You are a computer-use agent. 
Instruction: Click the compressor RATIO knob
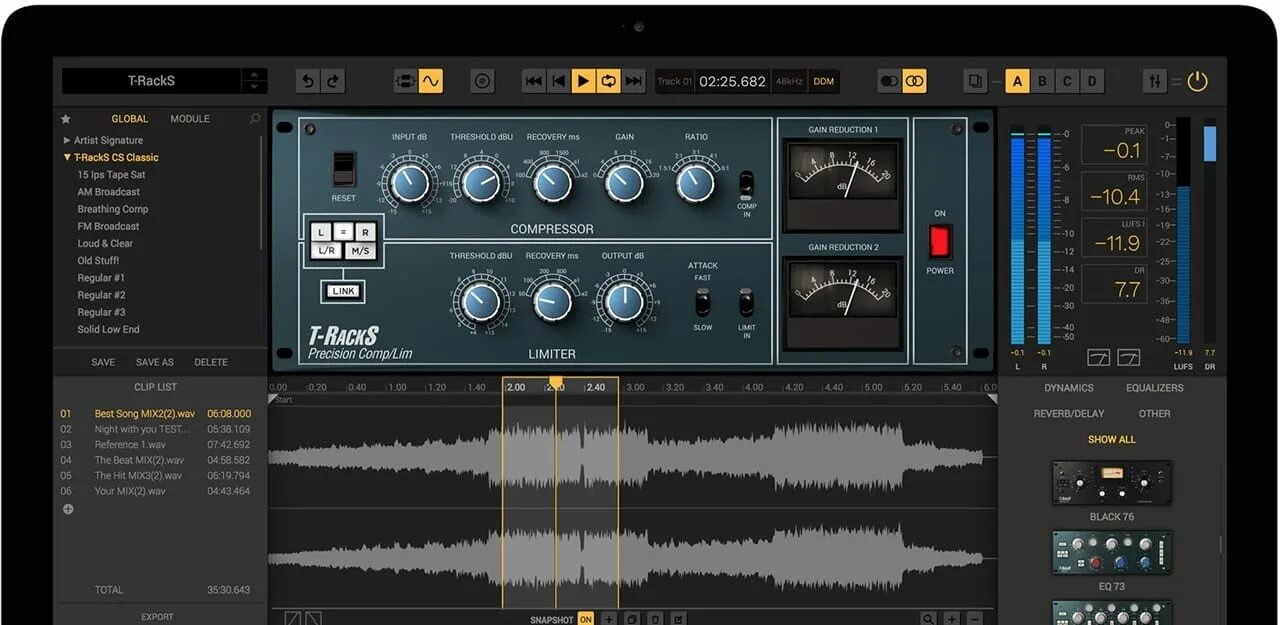[695, 183]
